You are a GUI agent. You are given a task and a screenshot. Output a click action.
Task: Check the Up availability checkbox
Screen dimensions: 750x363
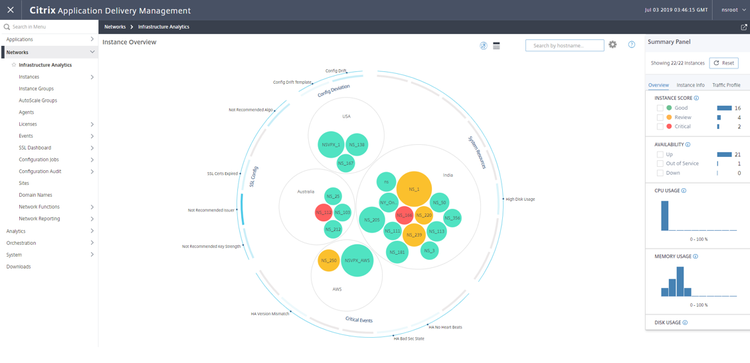(x=660, y=154)
